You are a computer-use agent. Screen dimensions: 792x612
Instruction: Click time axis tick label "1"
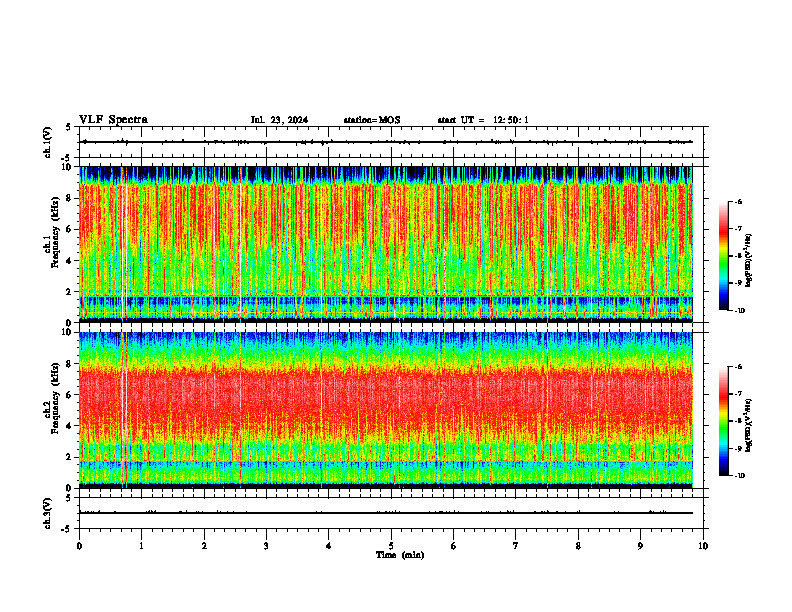pyautogui.click(x=141, y=546)
